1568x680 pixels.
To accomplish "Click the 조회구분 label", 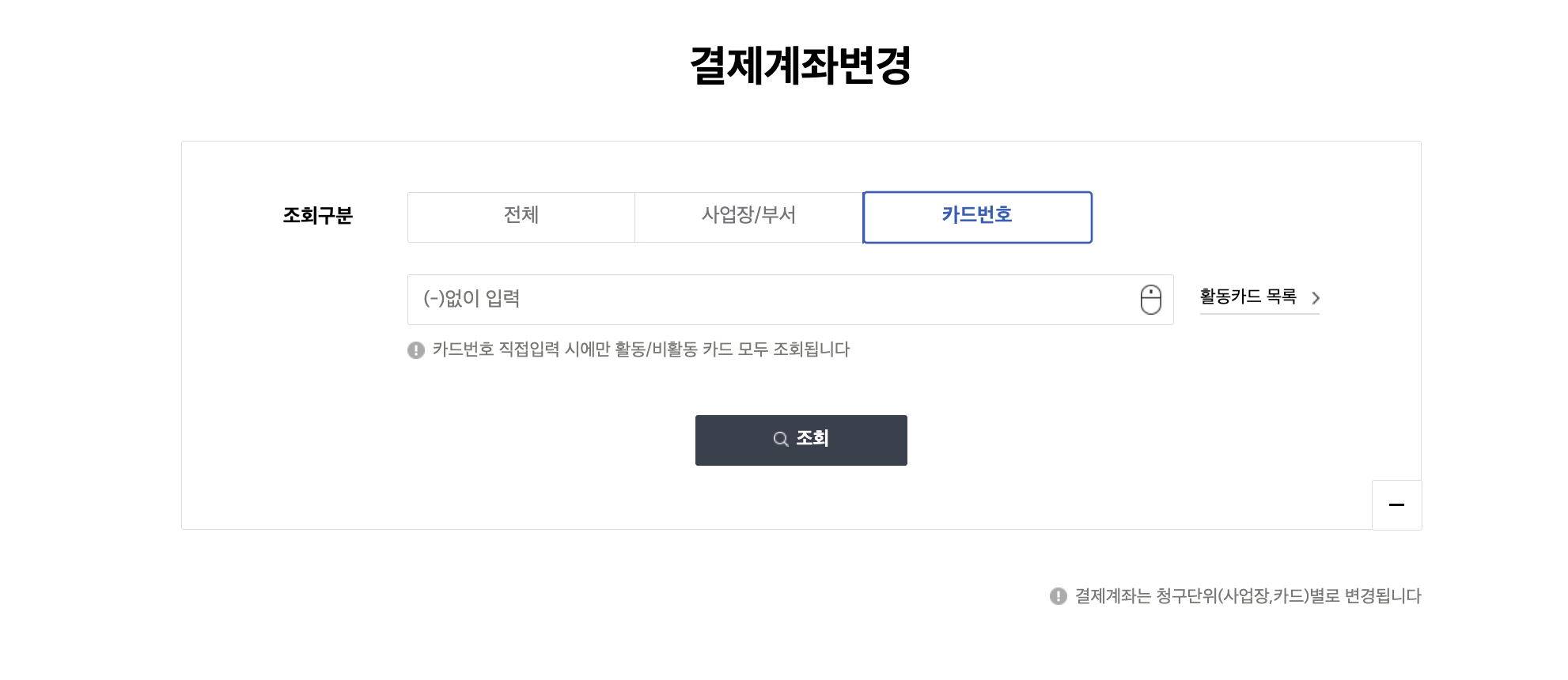I will [318, 216].
